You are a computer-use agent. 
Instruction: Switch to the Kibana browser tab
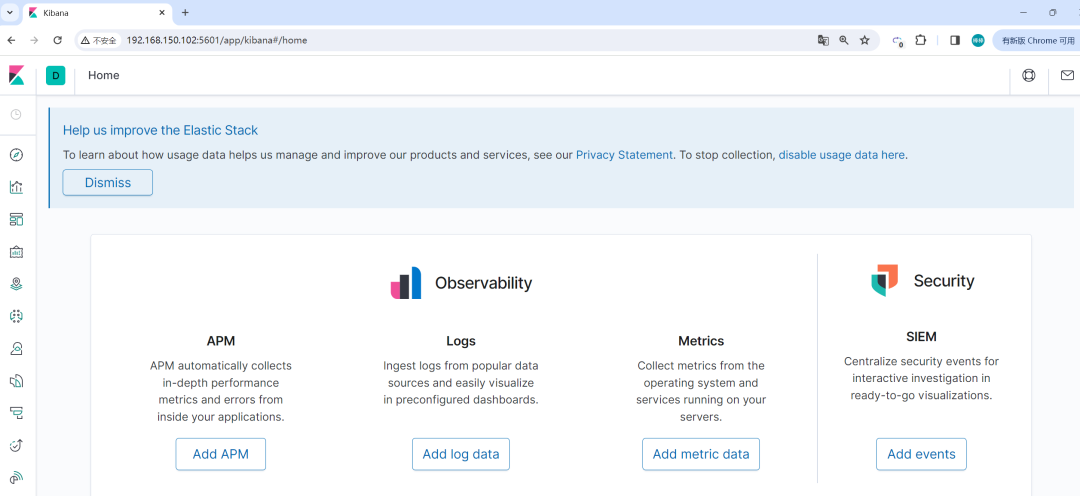pos(90,13)
